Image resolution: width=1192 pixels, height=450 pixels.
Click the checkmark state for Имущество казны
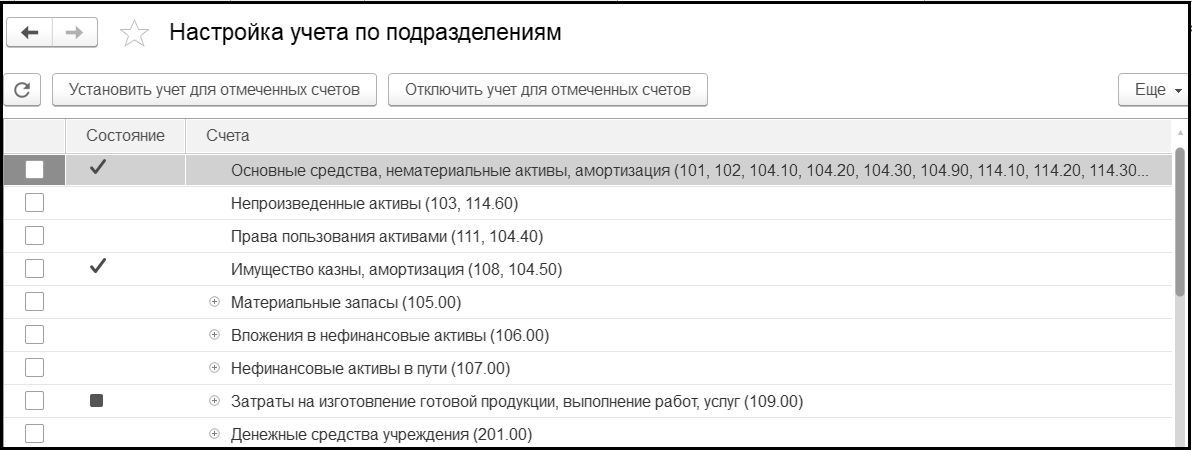97,267
